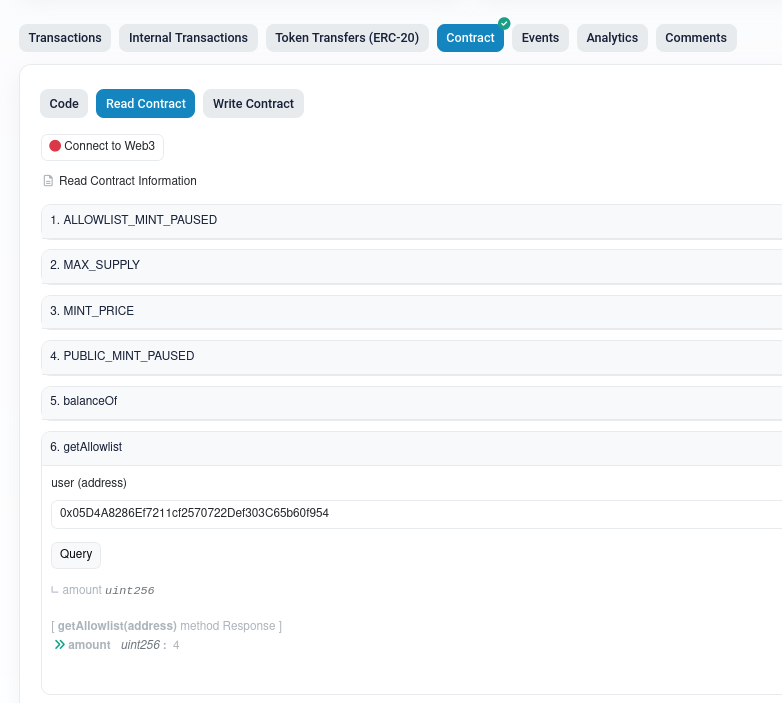Switch to Internal Transactions tab
The width and height of the screenshot is (782, 703).
pyautogui.click(x=188, y=38)
